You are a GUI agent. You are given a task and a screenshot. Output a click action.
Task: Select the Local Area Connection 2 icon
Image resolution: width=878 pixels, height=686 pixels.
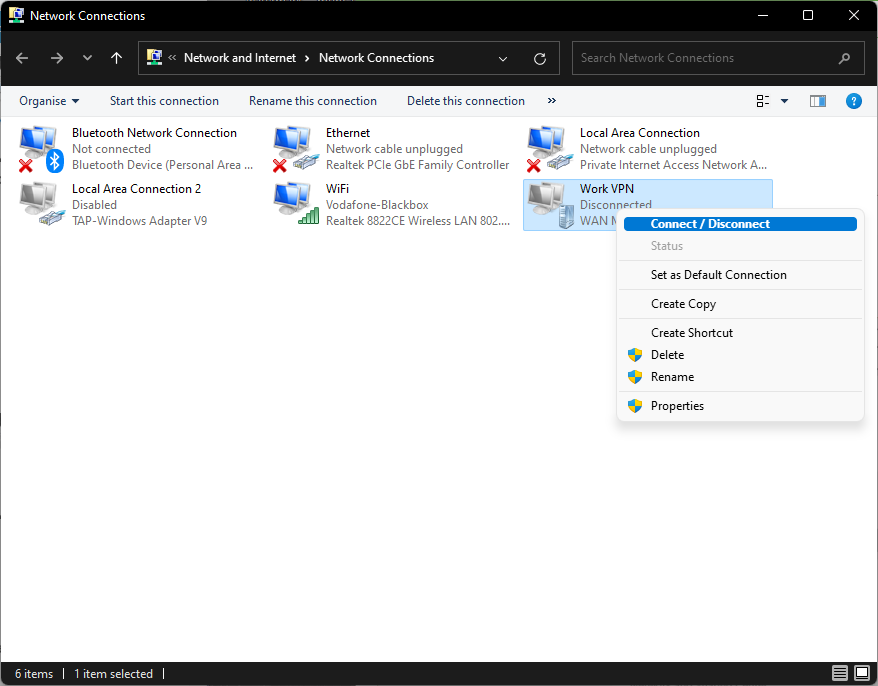coord(41,204)
